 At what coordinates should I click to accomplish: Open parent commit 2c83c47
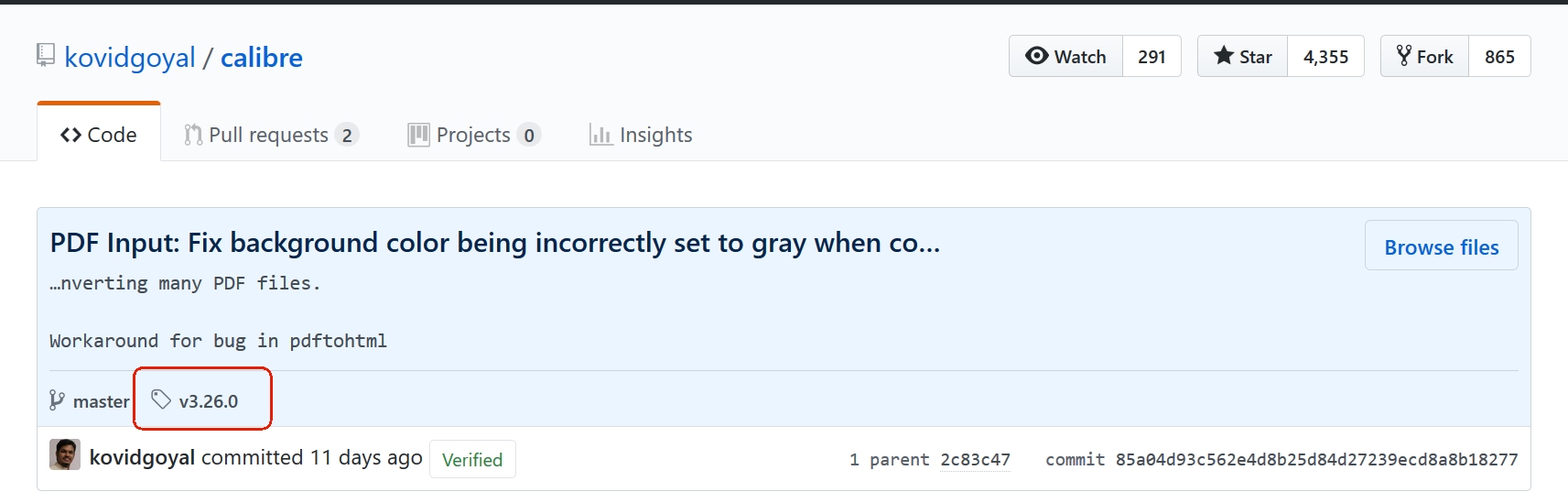coord(975,460)
